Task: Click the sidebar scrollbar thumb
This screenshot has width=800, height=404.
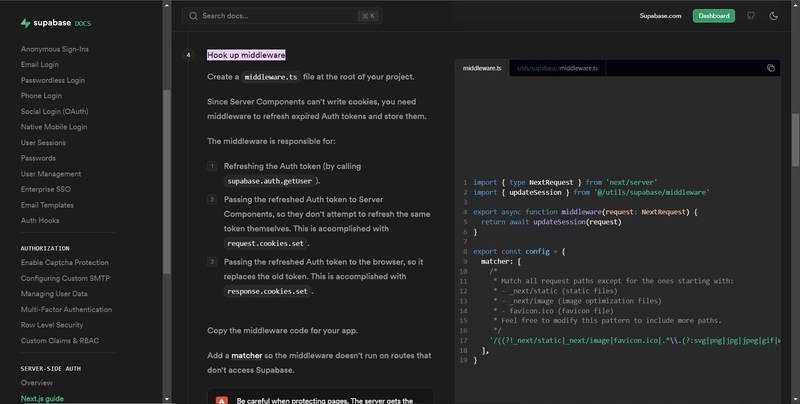Action: tap(166, 182)
